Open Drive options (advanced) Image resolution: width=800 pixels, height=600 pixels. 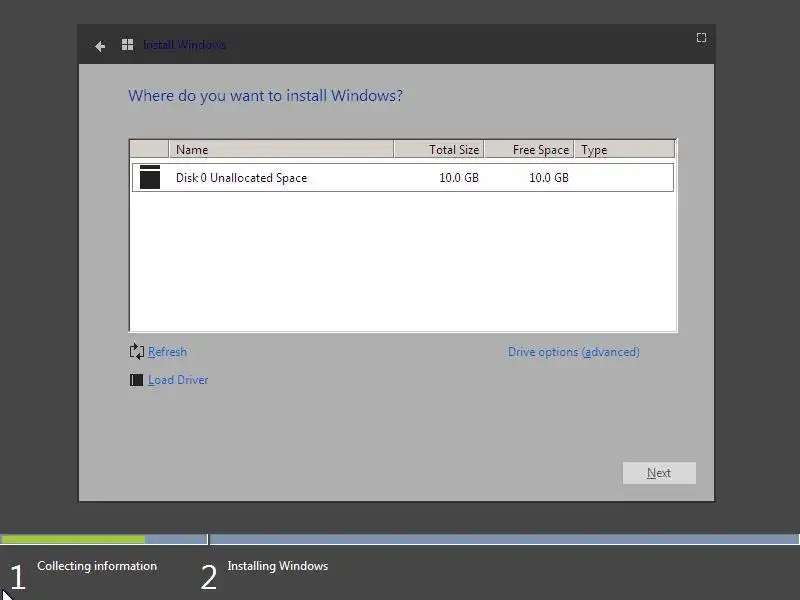coord(573,352)
